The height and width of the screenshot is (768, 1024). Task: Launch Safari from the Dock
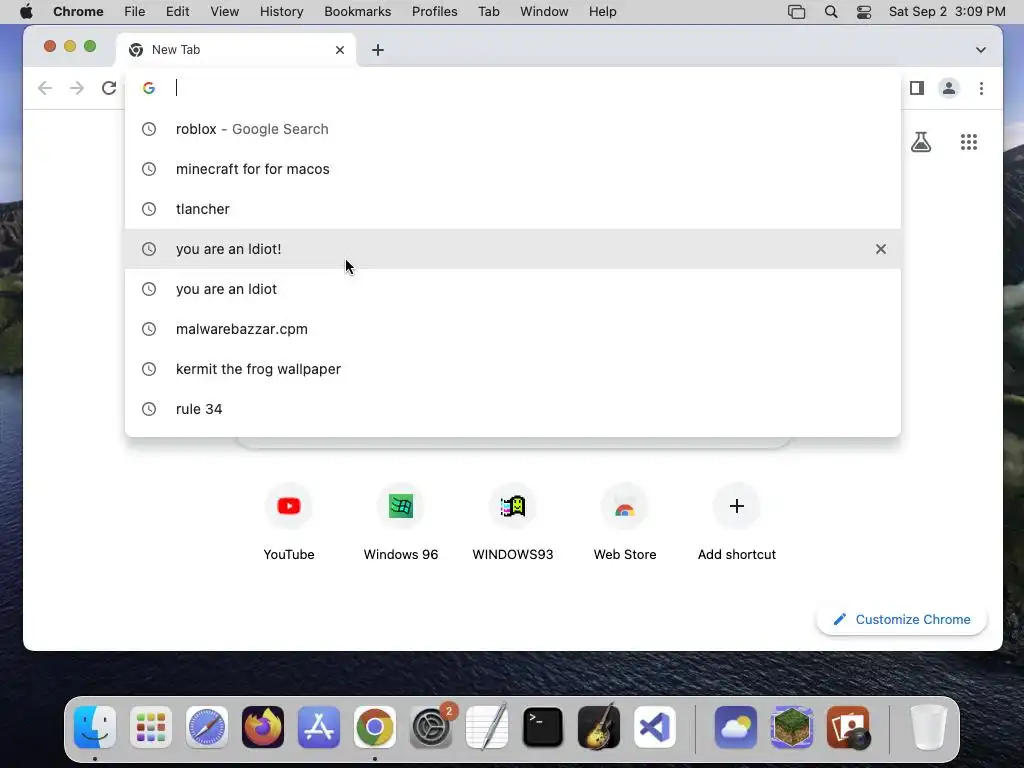(207, 727)
